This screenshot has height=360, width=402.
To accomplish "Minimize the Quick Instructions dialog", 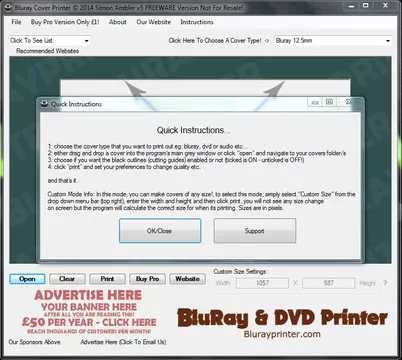I will 315,102.
